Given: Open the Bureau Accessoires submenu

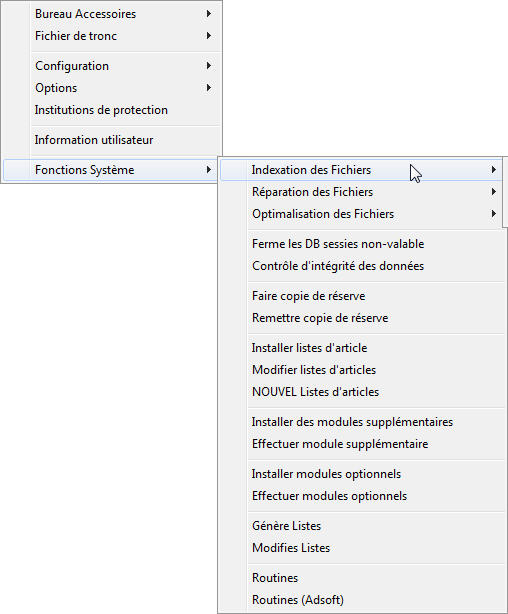Looking at the screenshot, I should click(x=112, y=14).
